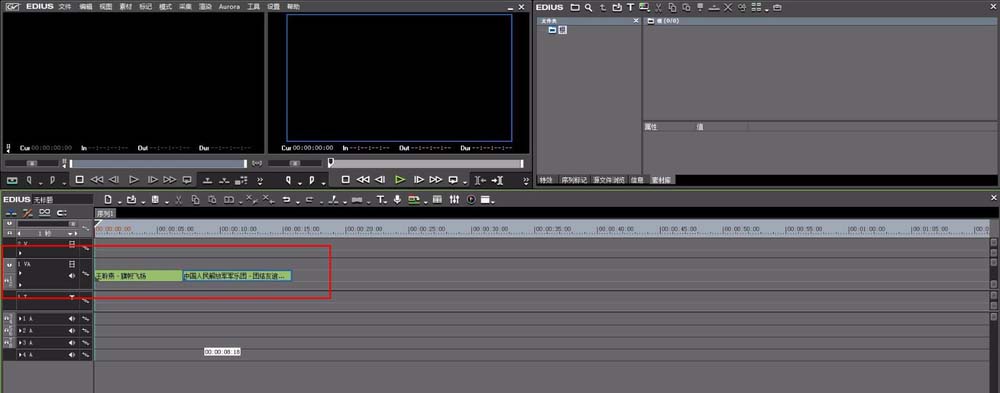
Task: Create title with T tool on timeline
Action: point(380,200)
